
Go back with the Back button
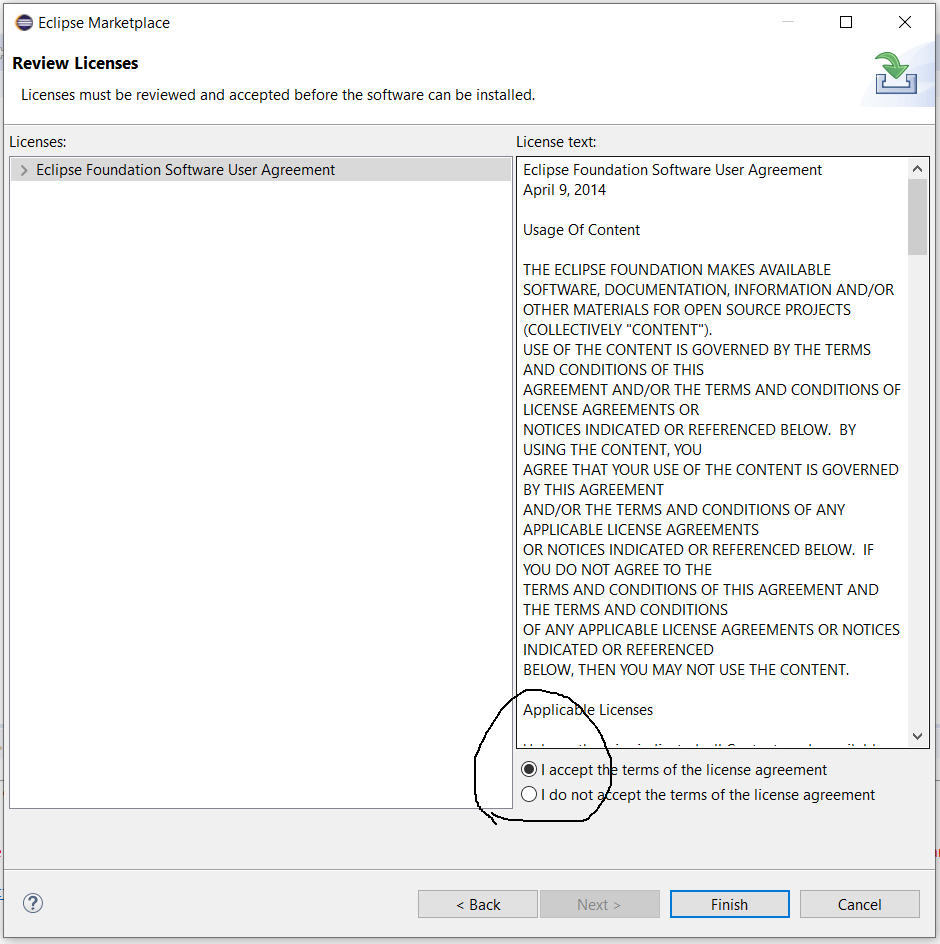click(478, 904)
